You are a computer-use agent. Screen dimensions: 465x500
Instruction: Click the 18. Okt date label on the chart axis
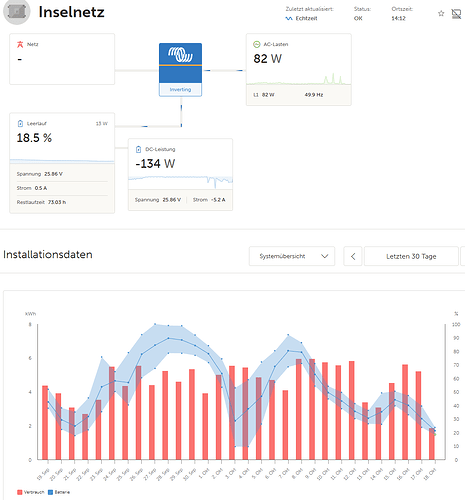coord(430,474)
